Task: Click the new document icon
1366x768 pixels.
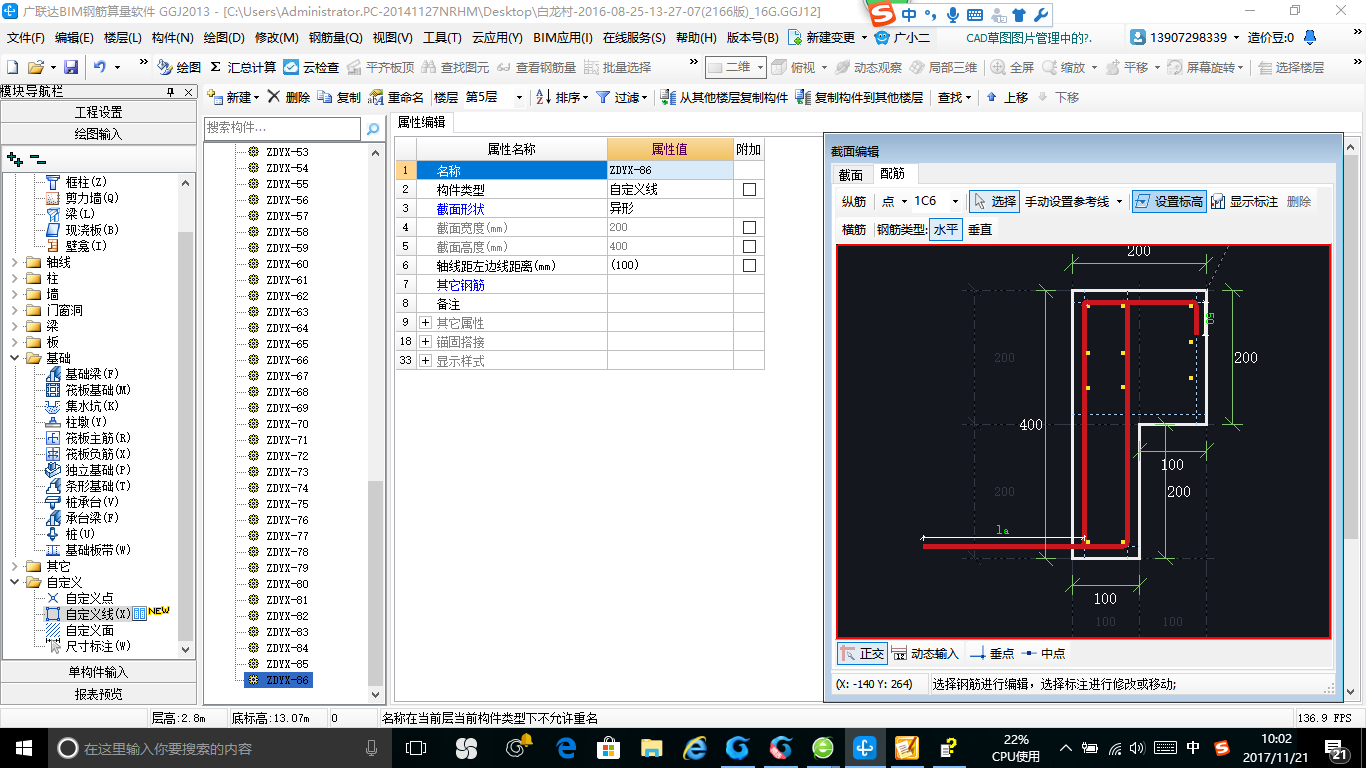Action: (13, 67)
